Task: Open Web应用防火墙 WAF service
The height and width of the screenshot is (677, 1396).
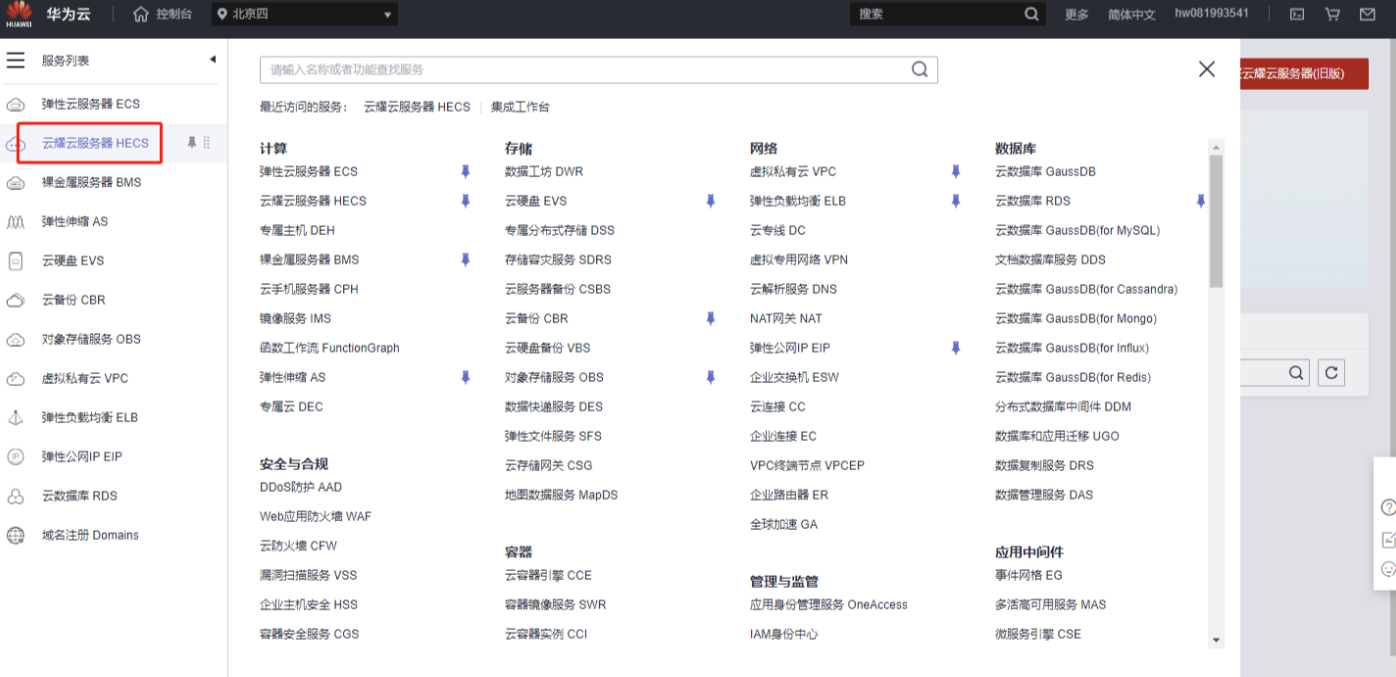Action: [x=316, y=517]
